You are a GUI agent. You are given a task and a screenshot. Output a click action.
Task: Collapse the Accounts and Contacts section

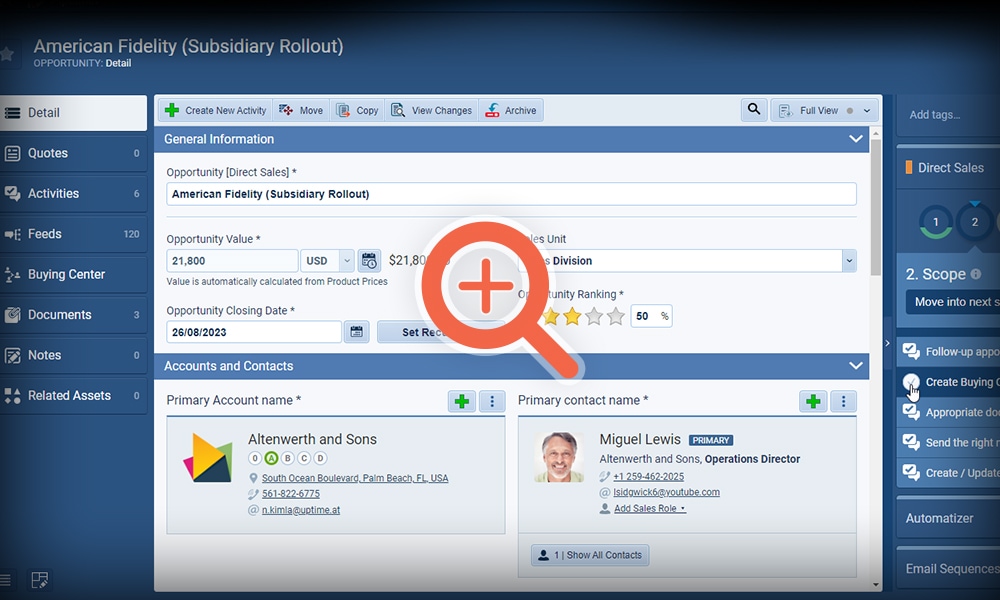click(x=856, y=366)
